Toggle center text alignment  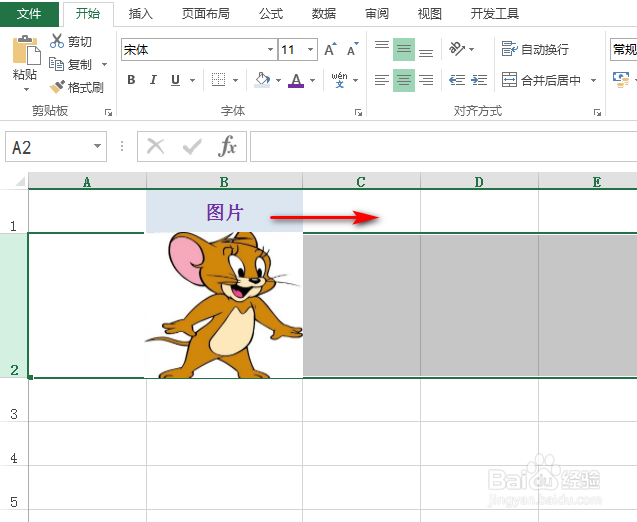[x=404, y=80]
